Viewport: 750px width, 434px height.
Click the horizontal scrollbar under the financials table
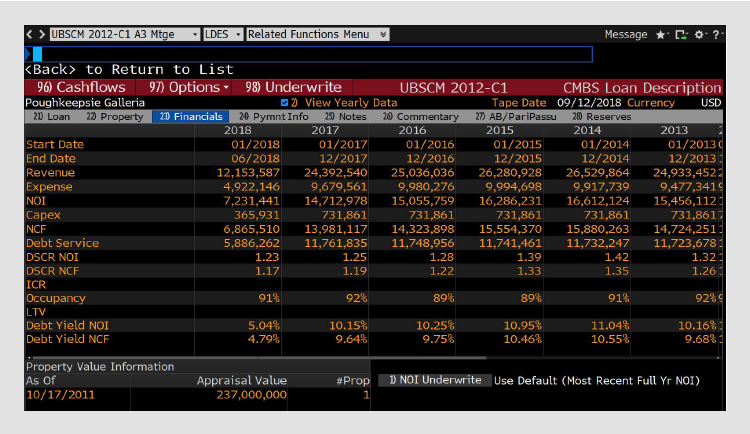pyautogui.click(x=258, y=357)
